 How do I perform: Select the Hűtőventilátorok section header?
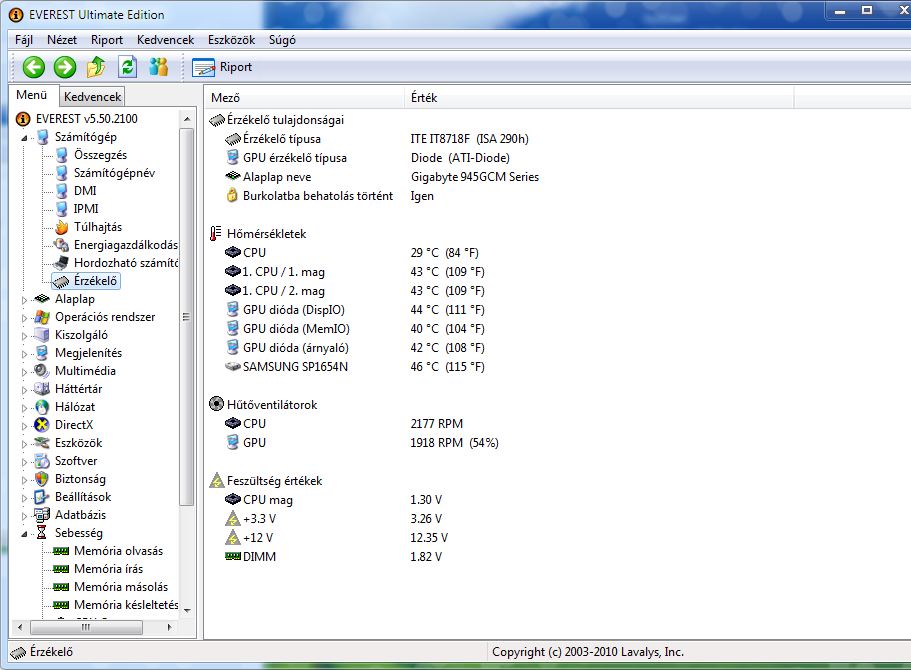[x=263, y=404]
